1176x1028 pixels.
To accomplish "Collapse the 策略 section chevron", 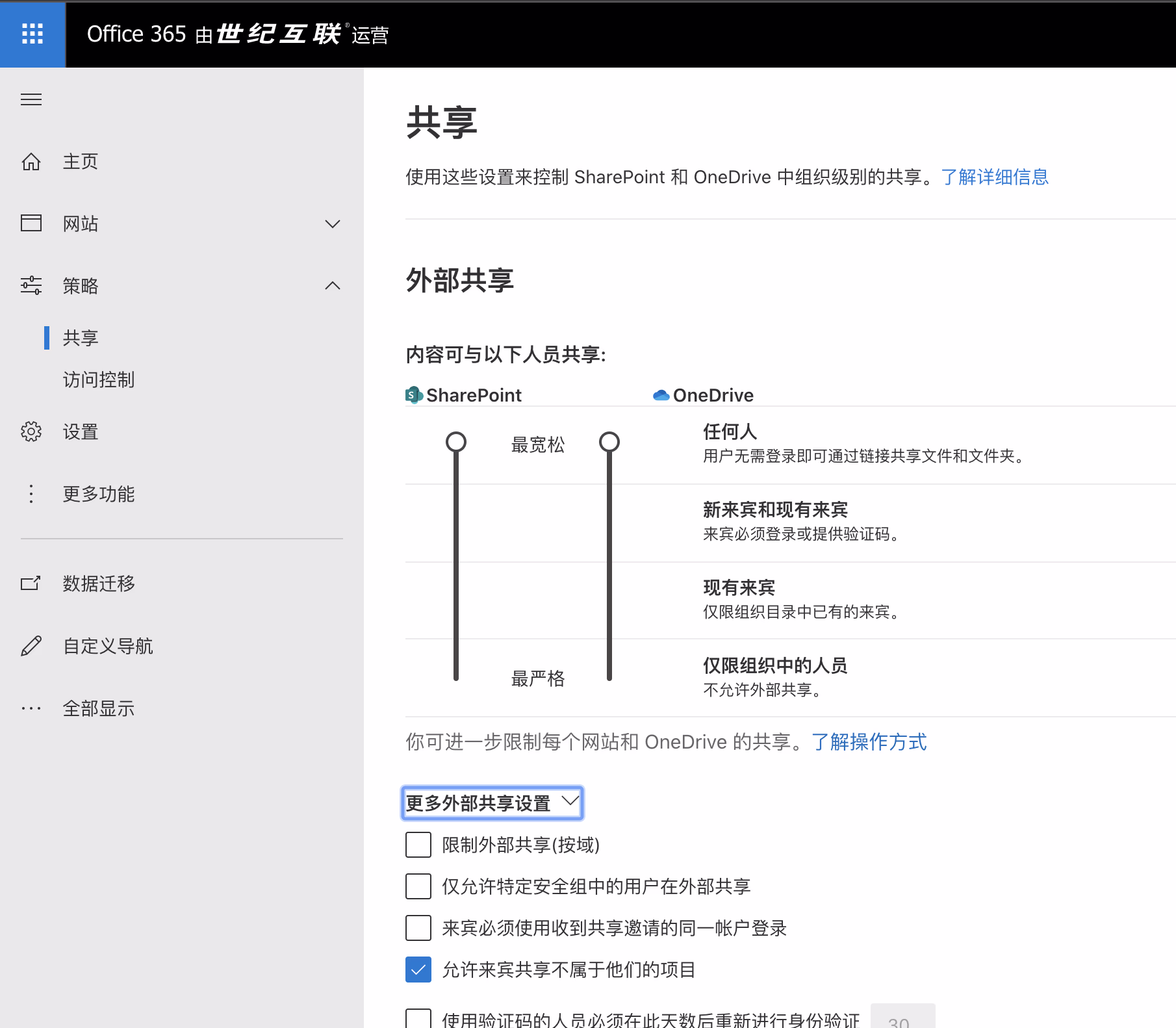I will click(x=332, y=285).
